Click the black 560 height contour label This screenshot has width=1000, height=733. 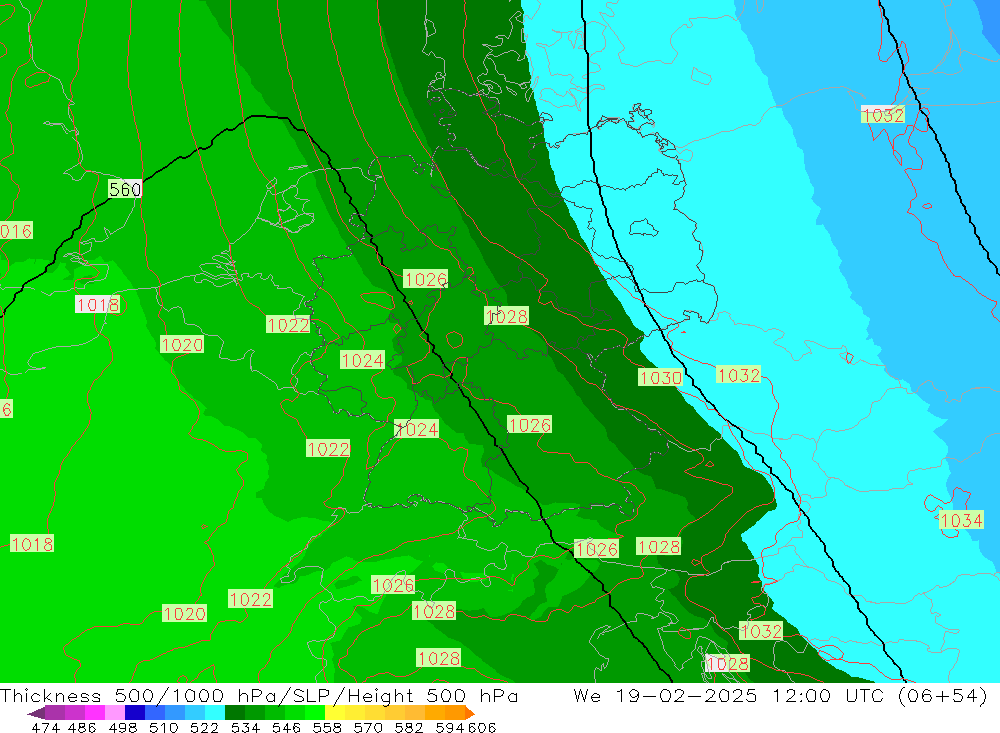point(125,189)
